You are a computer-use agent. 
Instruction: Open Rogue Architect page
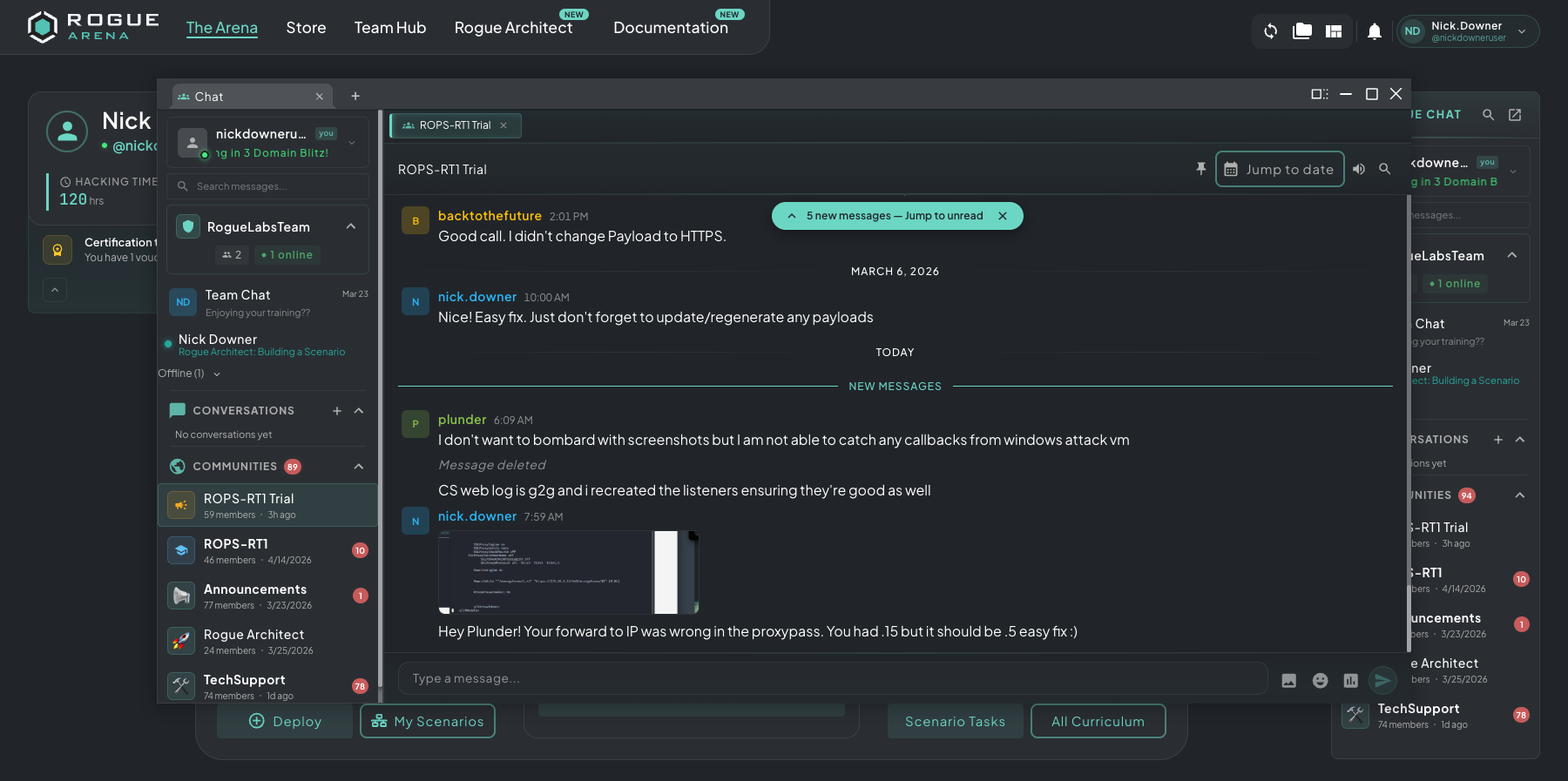pyautogui.click(x=513, y=28)
